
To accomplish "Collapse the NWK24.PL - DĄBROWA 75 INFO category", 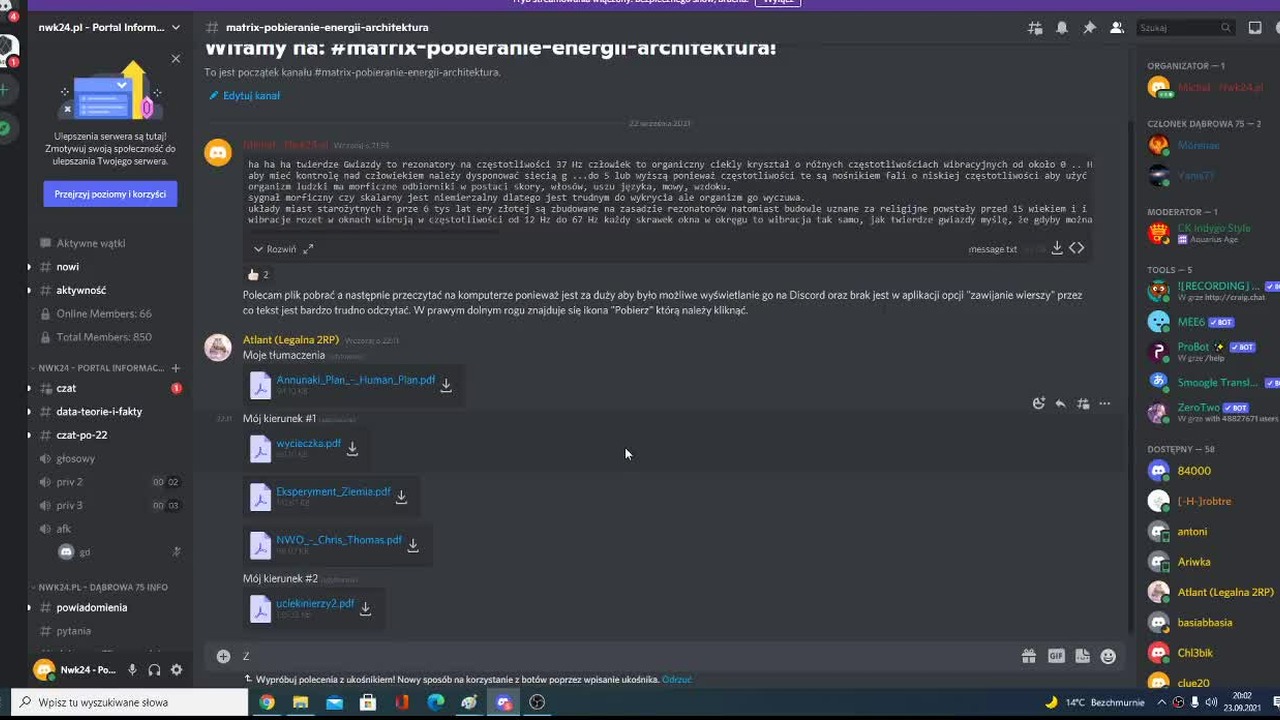I will (103, 587).
